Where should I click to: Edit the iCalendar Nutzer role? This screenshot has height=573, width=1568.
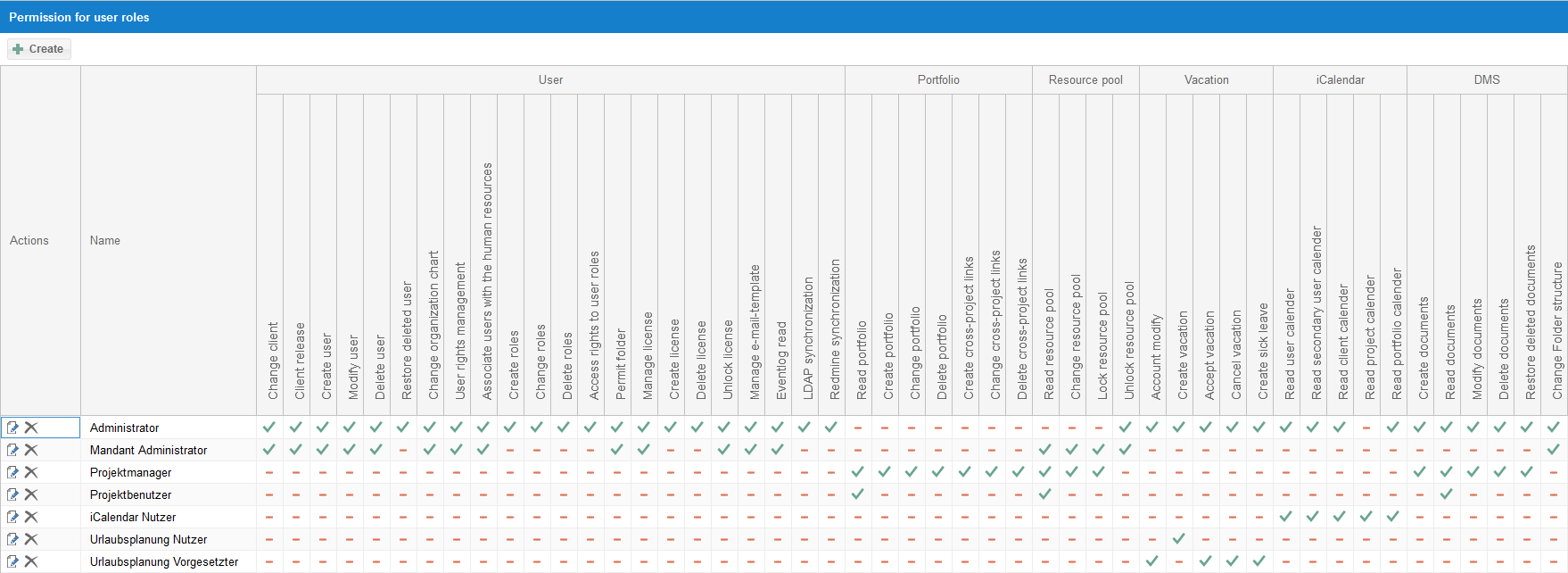(12, 517)
